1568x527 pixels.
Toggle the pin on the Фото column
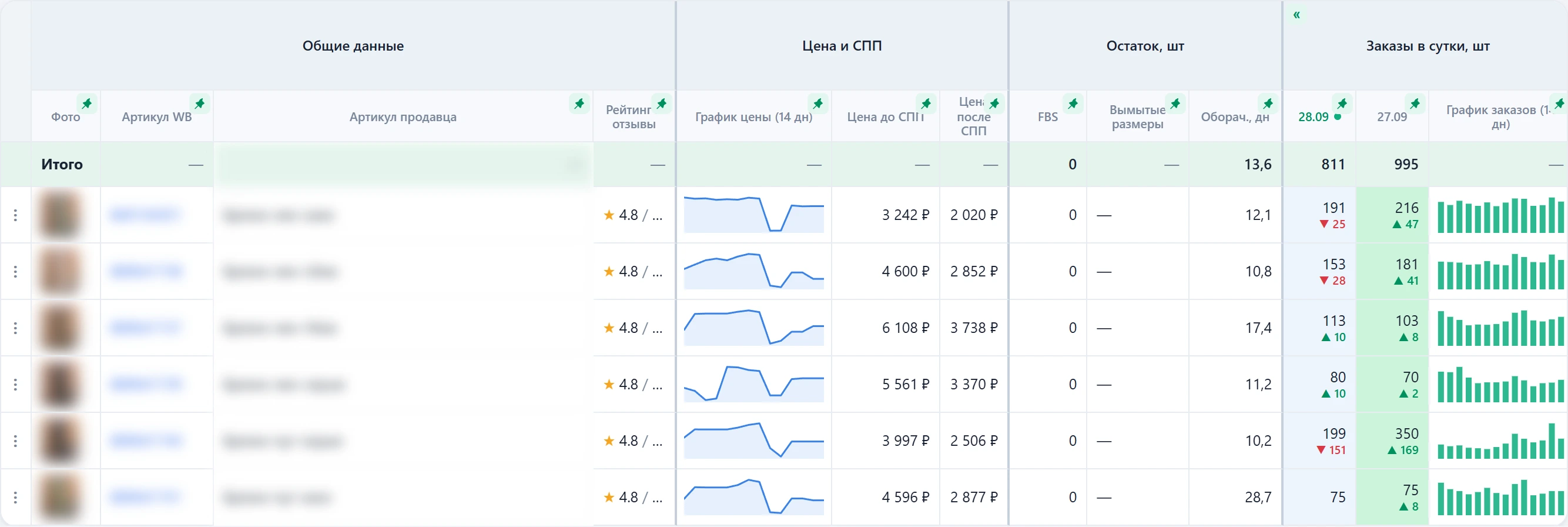point(87,104)
